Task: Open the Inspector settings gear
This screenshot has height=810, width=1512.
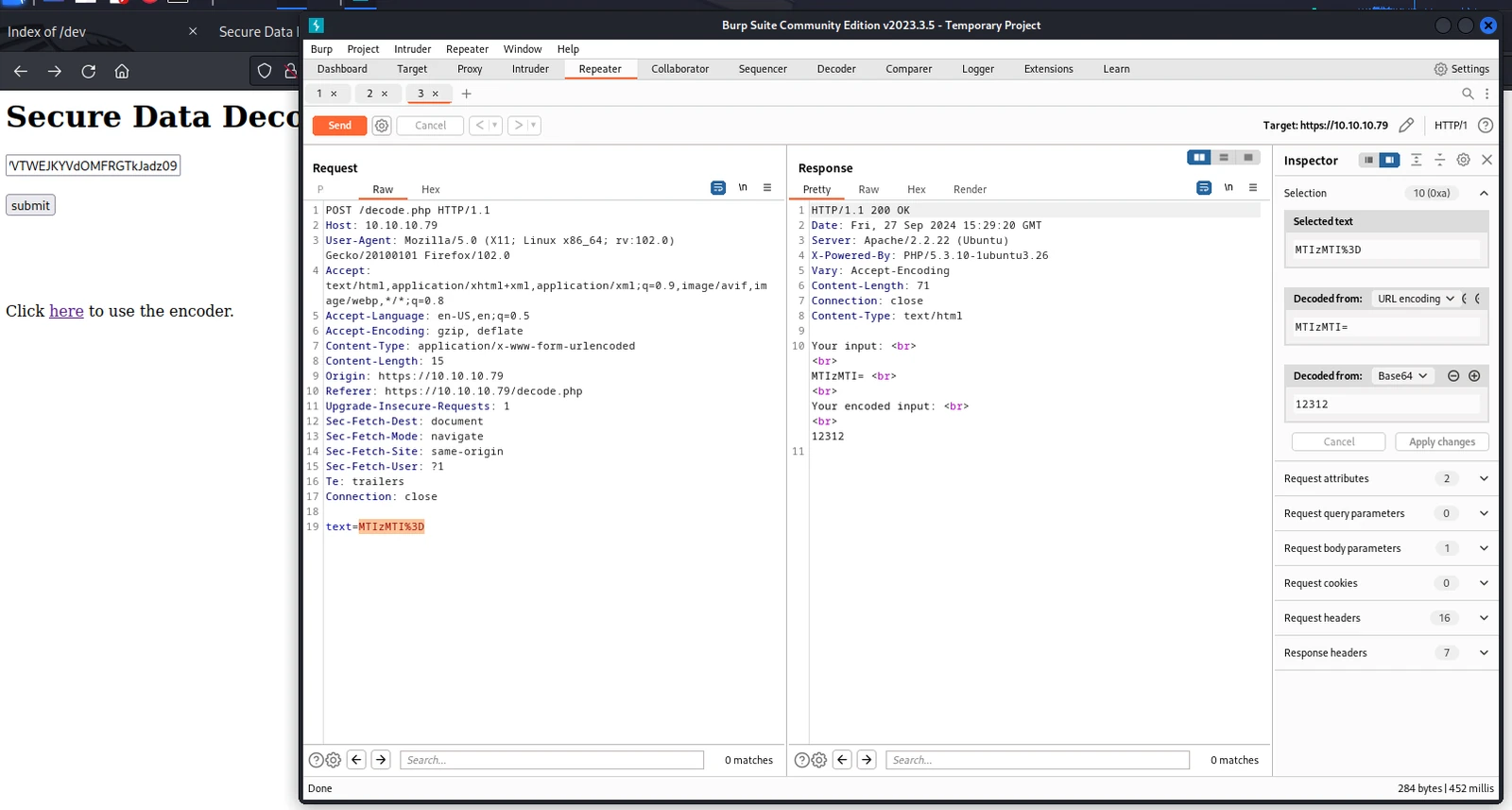Action: [x=1463, y=160]
